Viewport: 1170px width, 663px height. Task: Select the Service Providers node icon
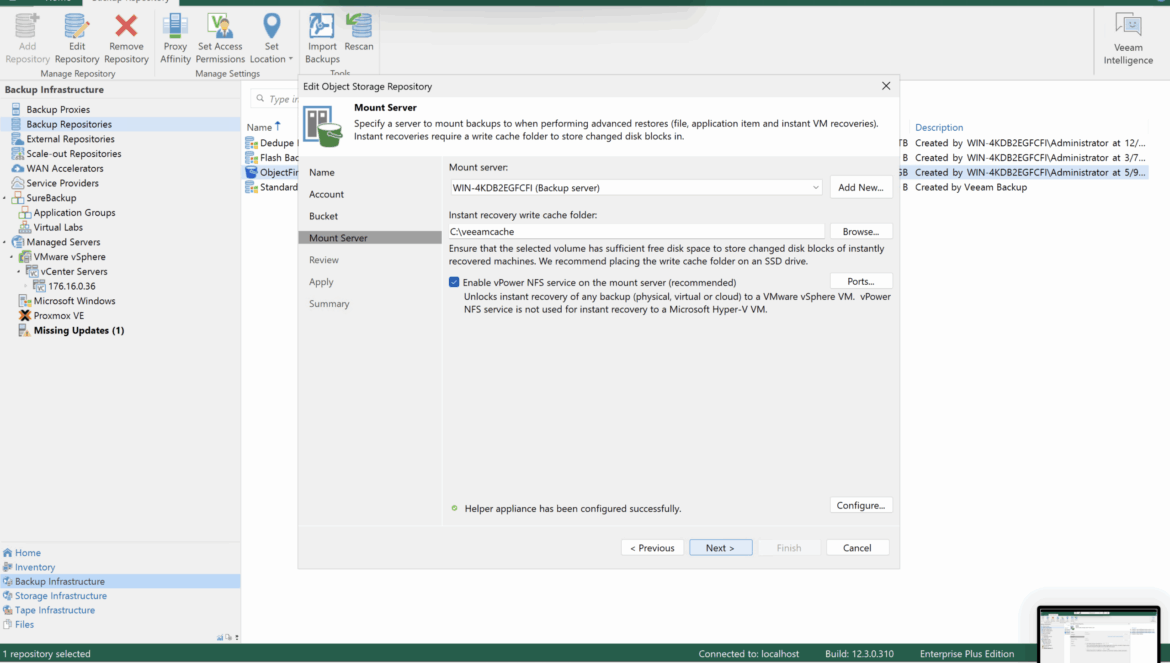pos(17,183)
